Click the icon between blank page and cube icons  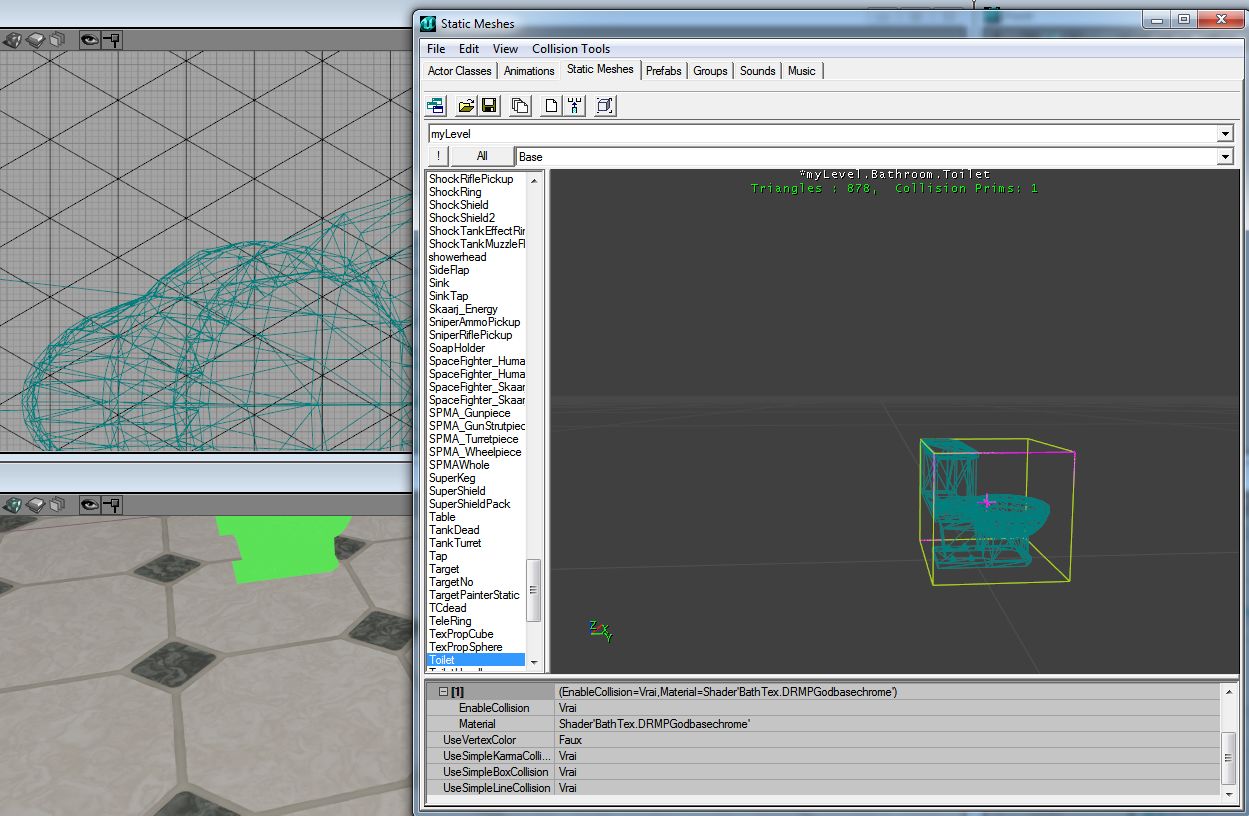(x=574, y=105)
